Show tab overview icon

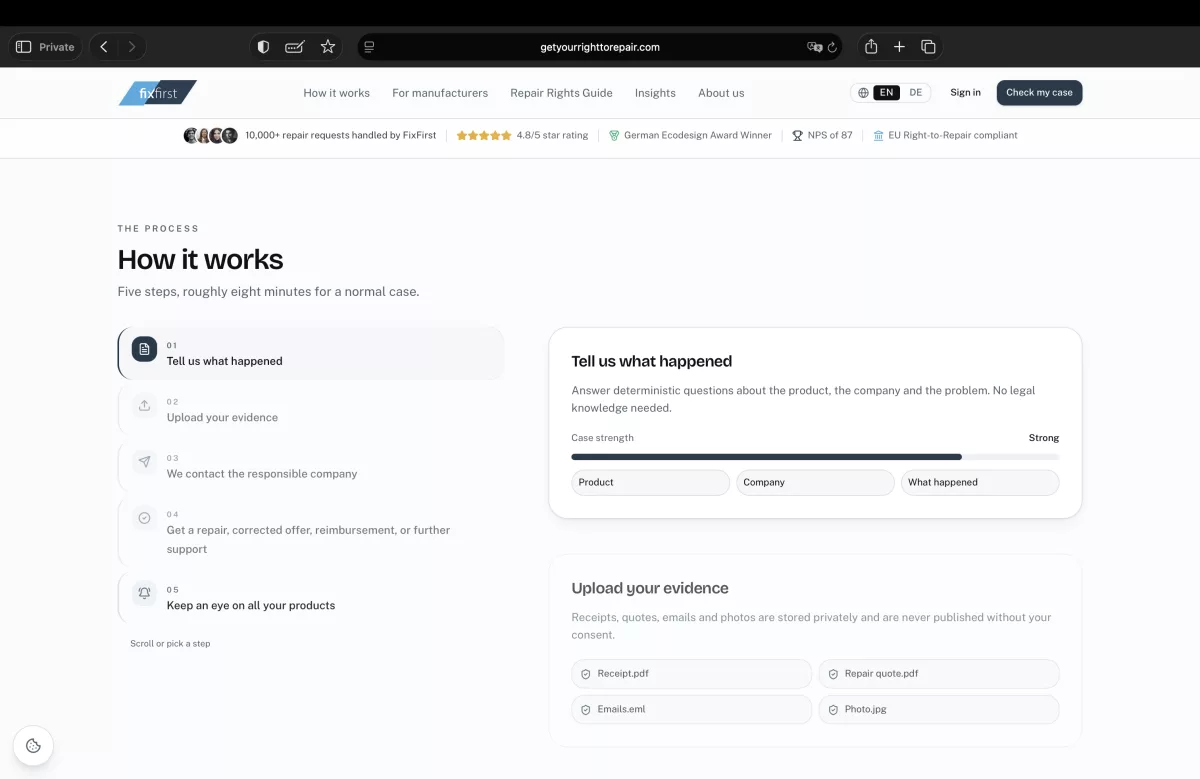928,47
